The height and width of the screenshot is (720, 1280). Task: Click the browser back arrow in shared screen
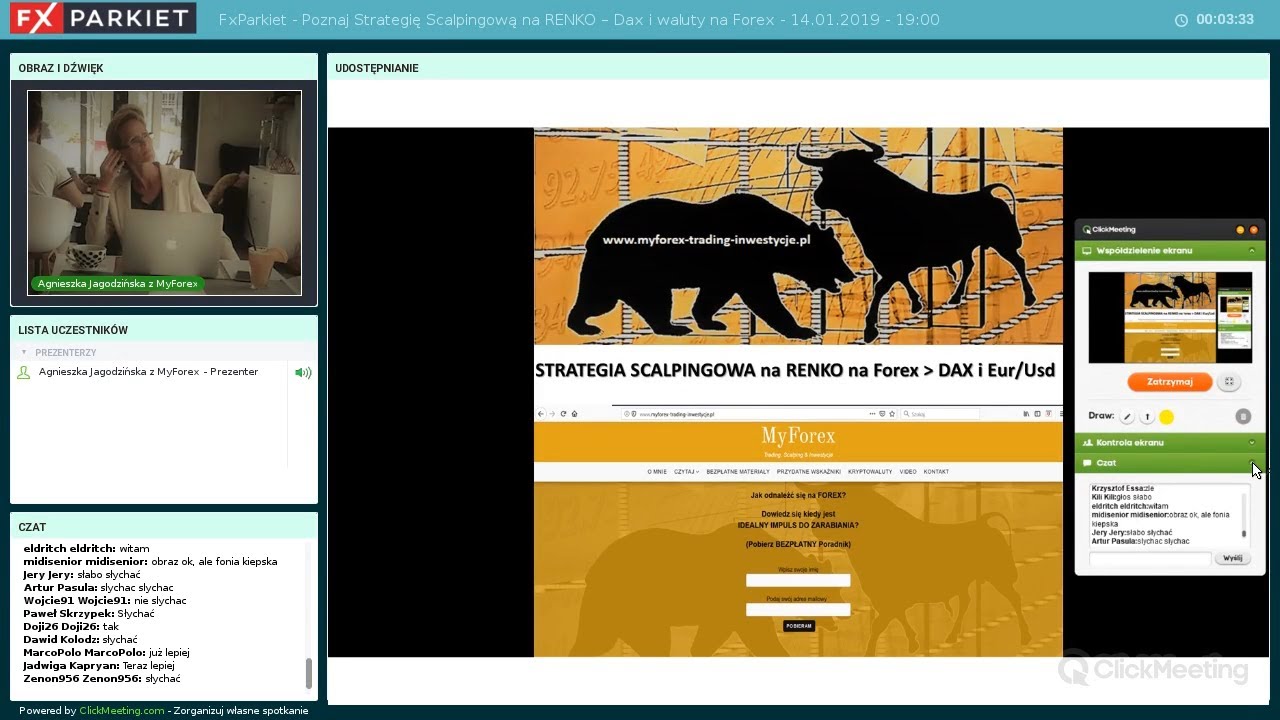pos(541,414)
